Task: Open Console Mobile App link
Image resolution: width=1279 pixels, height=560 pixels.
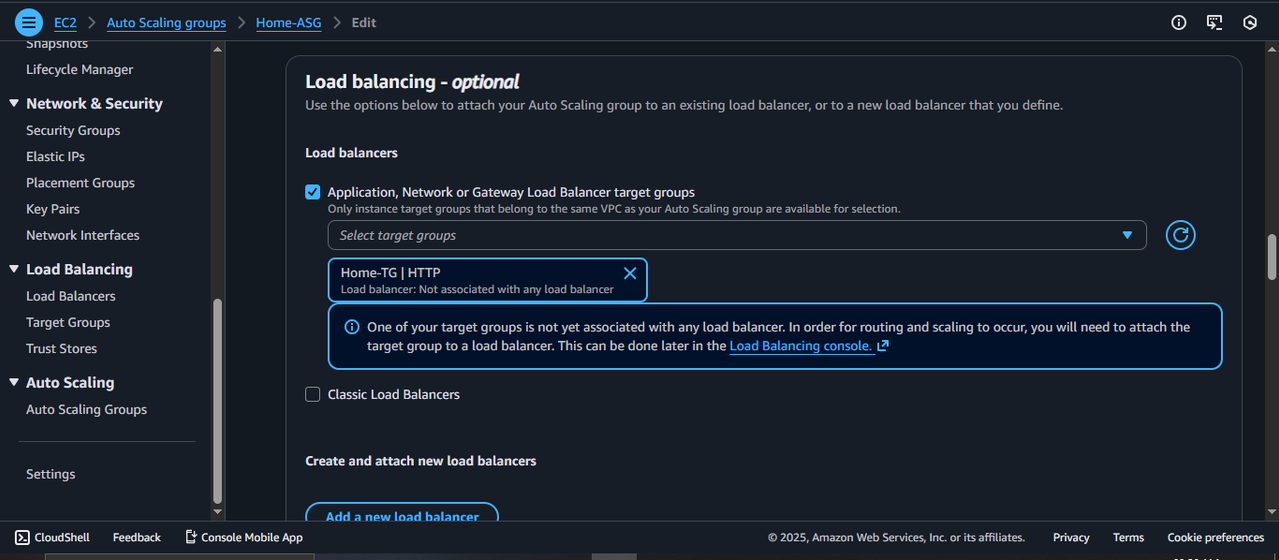Action: coord(244,537)
